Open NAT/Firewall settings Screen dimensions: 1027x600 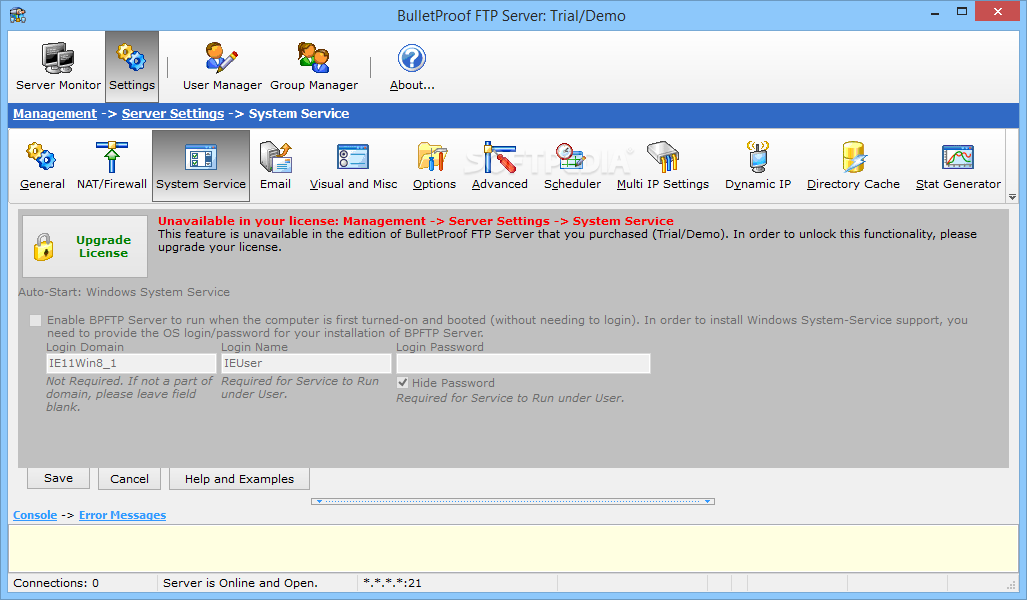pyautogui.click(x=111, y=166)
